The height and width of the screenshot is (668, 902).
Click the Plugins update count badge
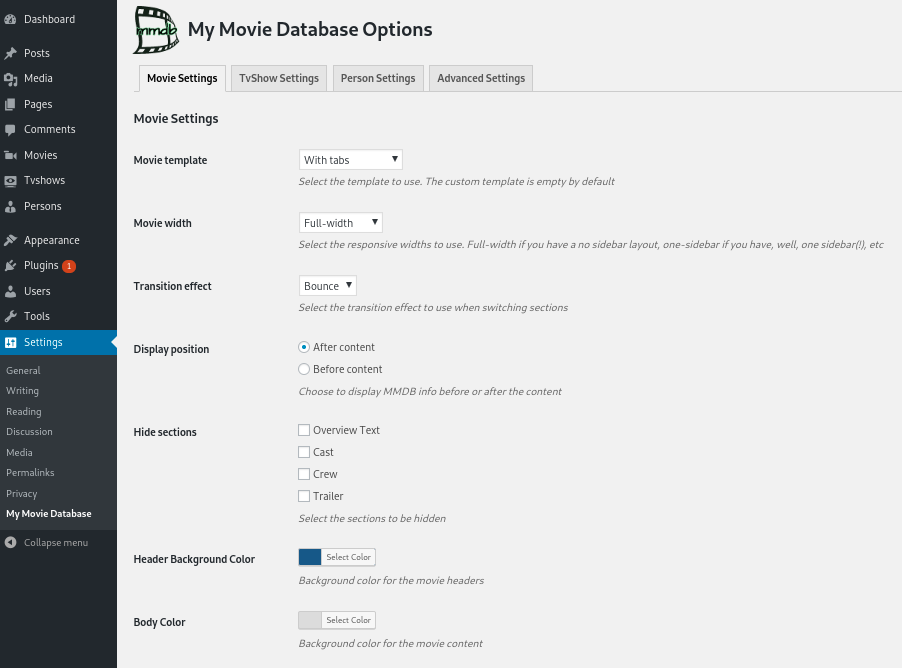point(69,266)
